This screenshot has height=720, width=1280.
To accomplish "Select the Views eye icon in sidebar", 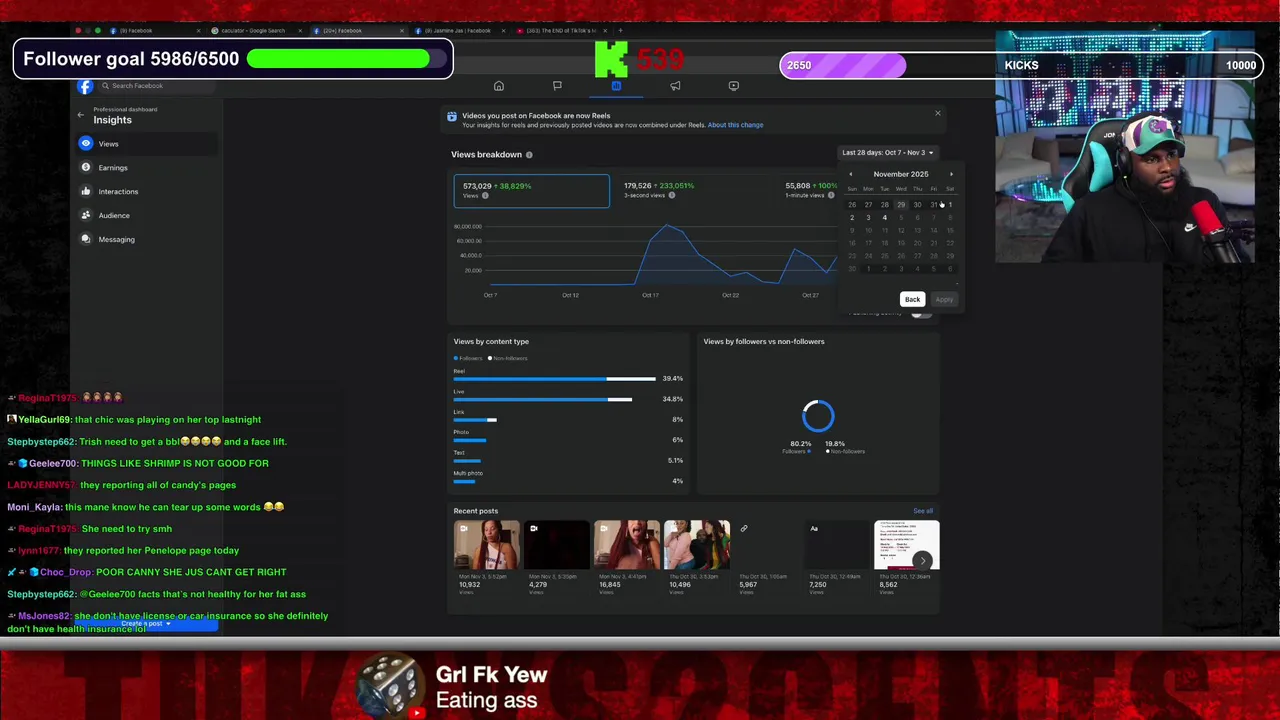I will (86, 144).
